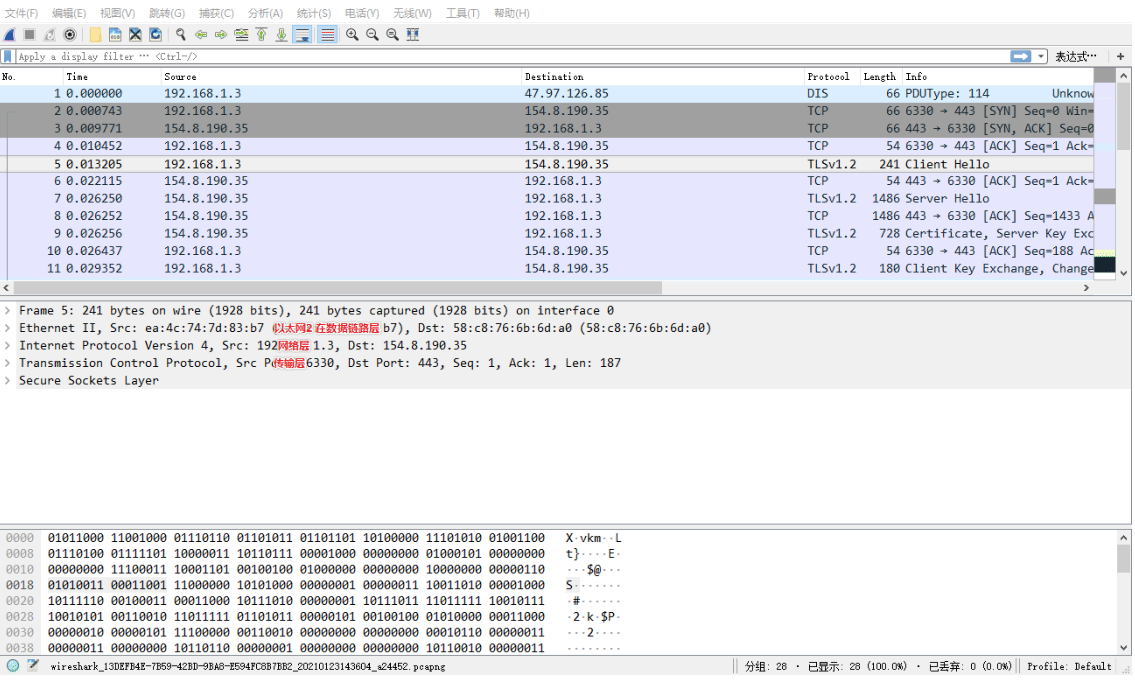
Task: Open a capture file via the folder icon
Action: click(x=95, y=35)
